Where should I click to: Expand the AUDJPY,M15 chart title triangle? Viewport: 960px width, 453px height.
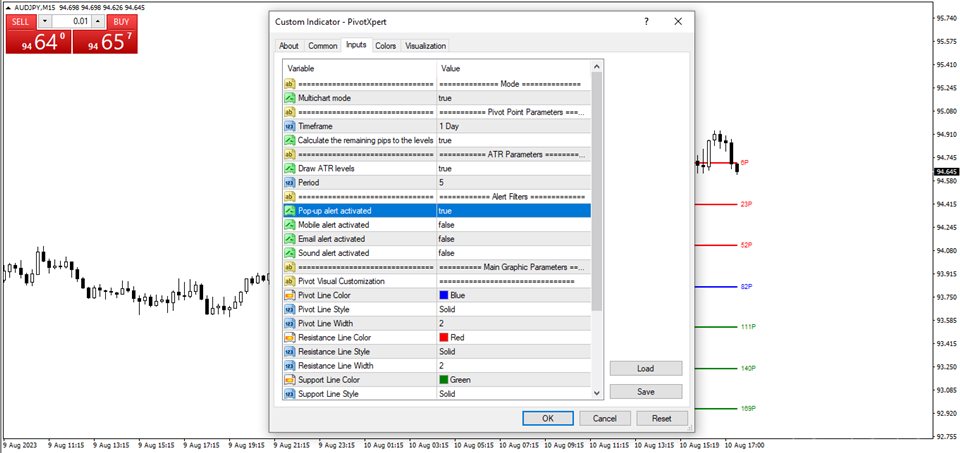pyautogui.click(x=7, y=6)
